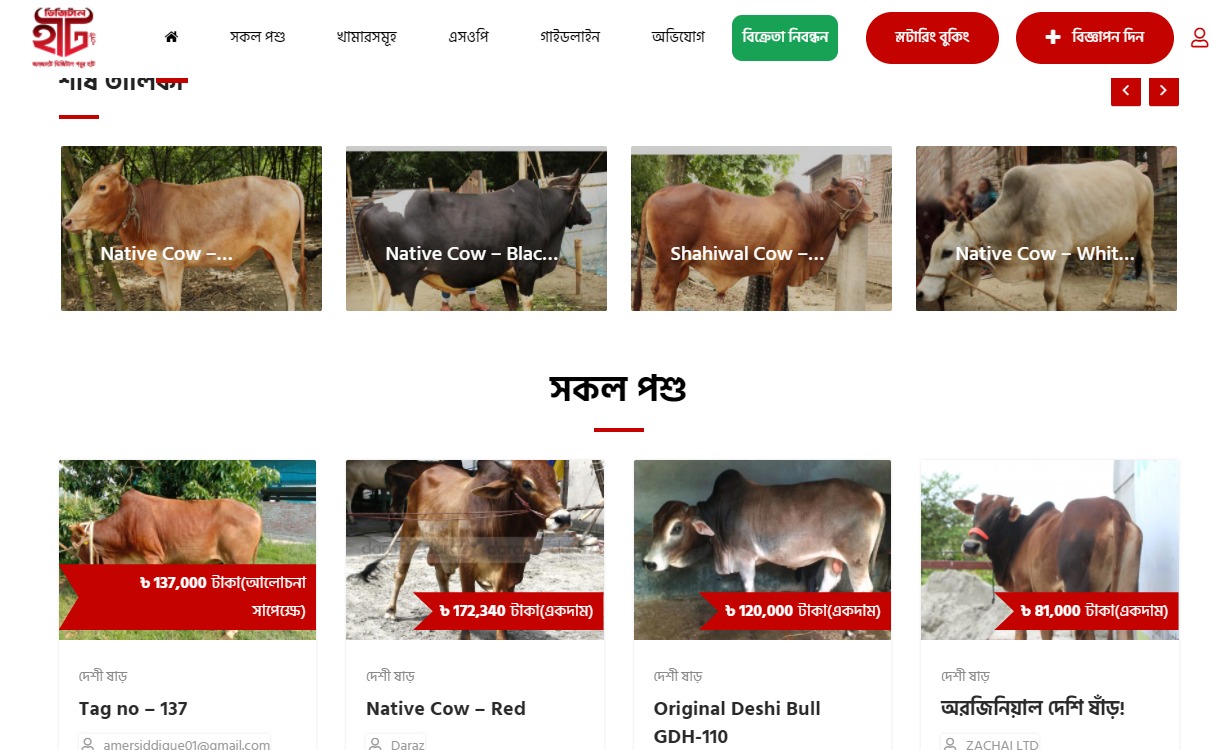Open the সকল পশু menu item

[257, 37]
